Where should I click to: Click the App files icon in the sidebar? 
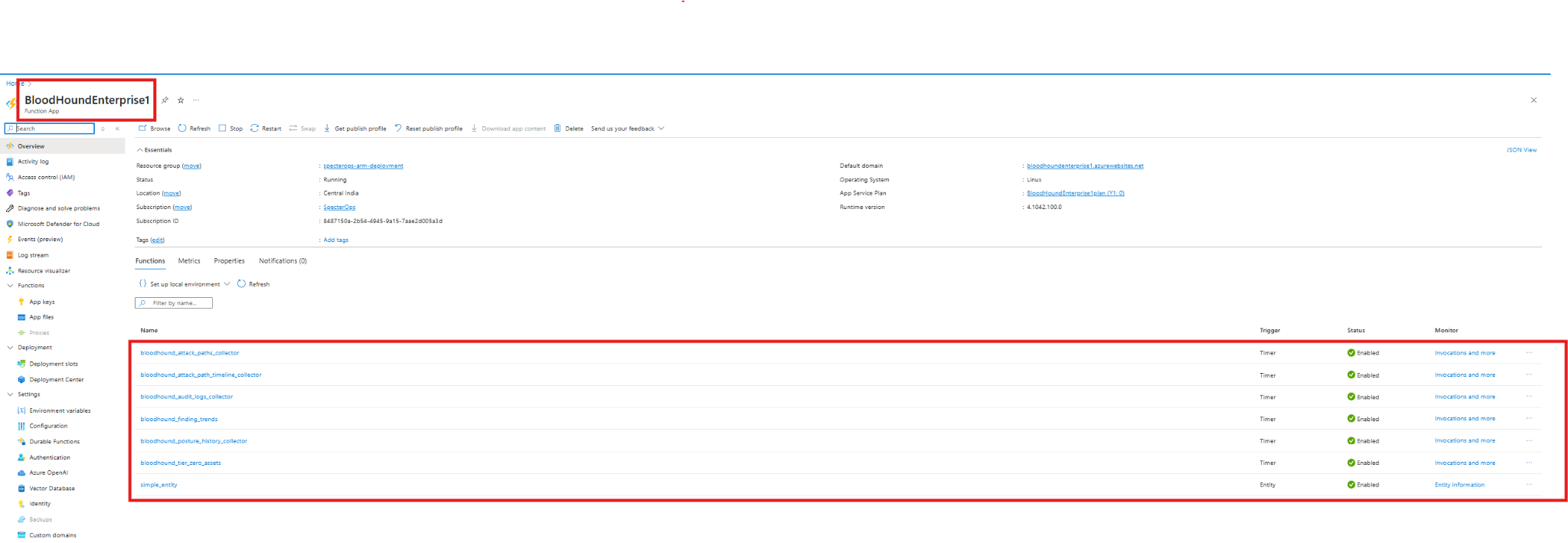(21, 317)
